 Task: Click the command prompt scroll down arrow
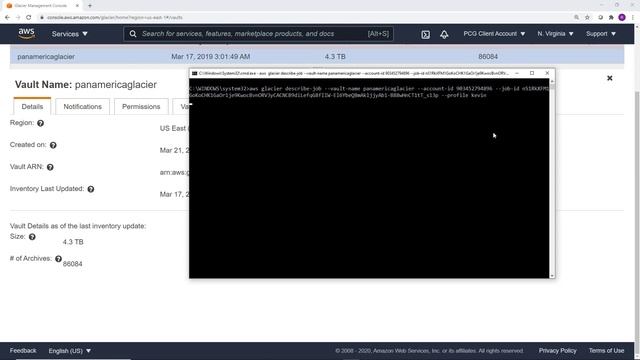(552, 276)
